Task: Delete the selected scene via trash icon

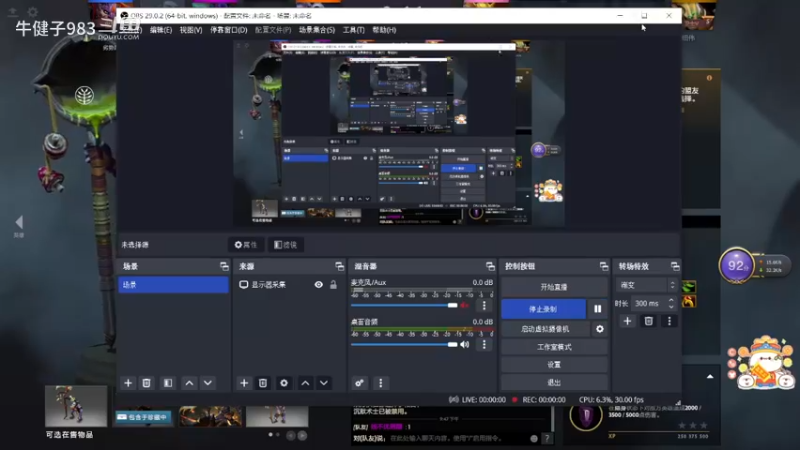Action: coord(146,383)
